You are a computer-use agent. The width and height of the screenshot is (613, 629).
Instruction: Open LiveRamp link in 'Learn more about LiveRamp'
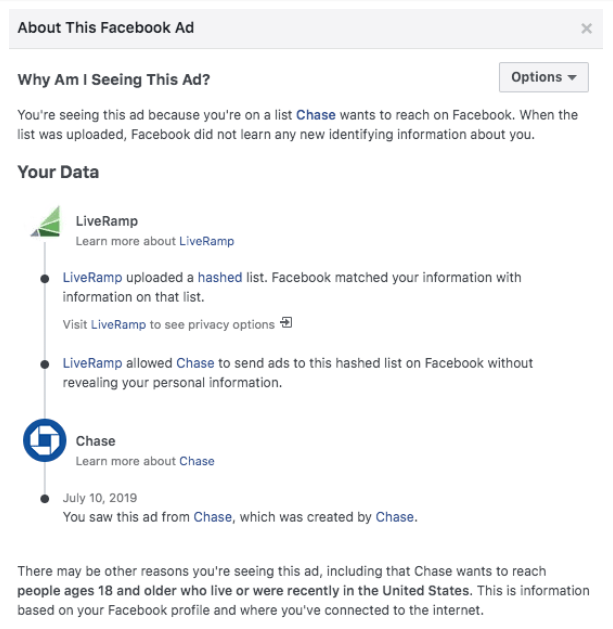coord(206,241)
